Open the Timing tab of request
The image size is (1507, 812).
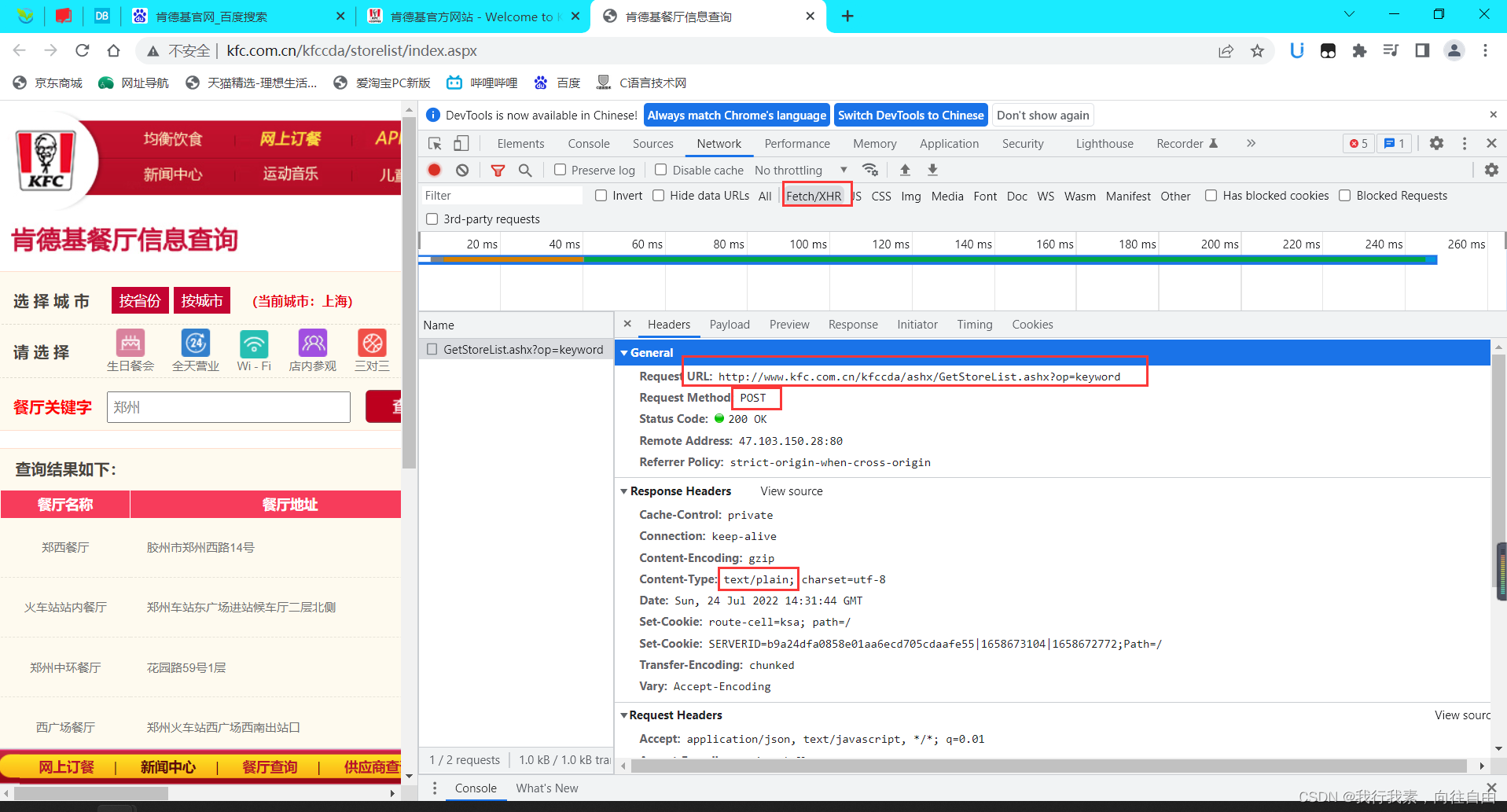tap(975, 325)
